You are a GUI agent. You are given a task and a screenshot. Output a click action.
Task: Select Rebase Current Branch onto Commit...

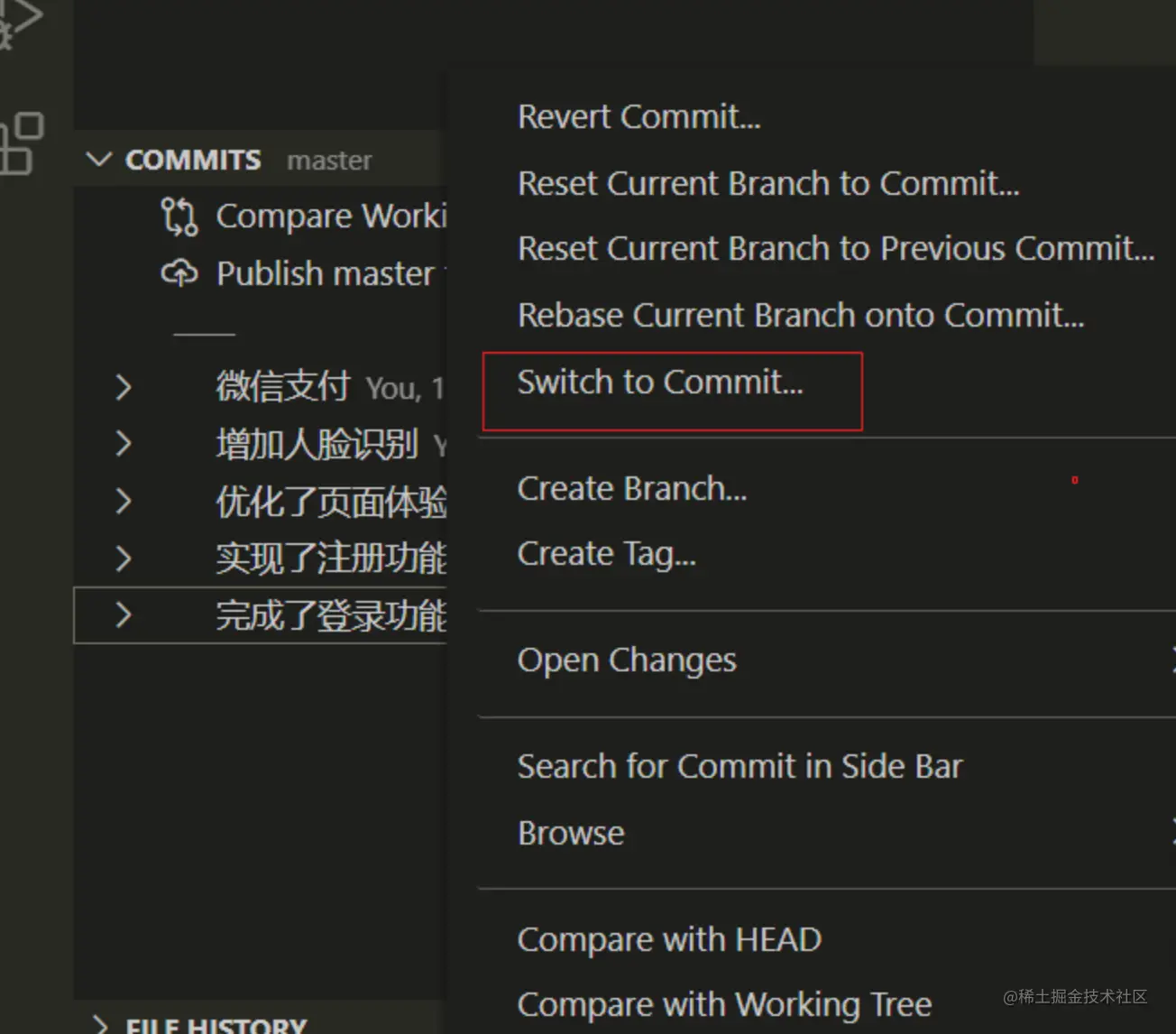[801, 316]
